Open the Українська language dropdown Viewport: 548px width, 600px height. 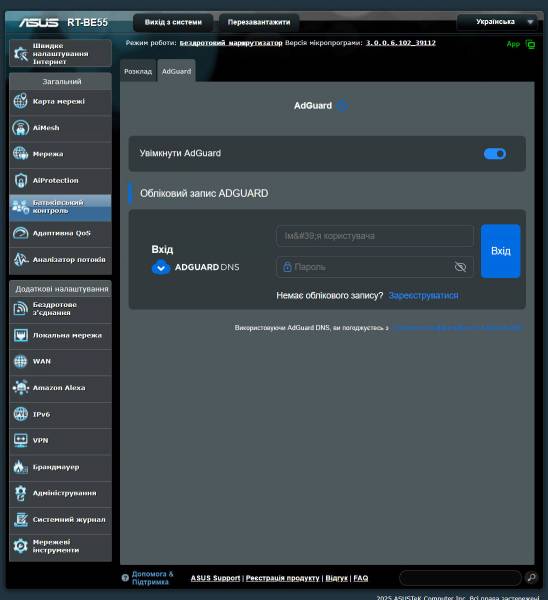pyautogui.click(x=497, y=22)
